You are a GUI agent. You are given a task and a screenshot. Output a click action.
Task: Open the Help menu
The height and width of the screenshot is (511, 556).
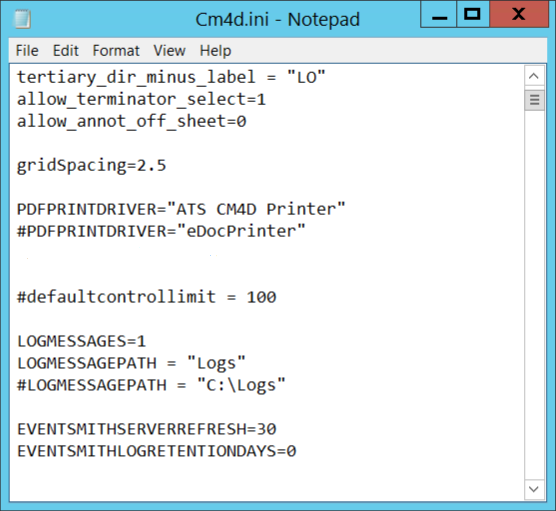point(215,50)
